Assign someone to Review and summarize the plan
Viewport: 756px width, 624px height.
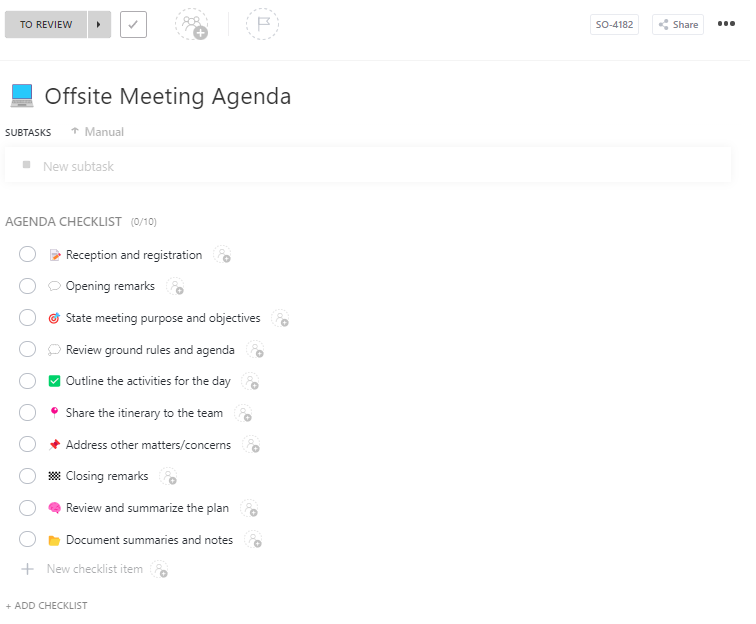click(x=250, y=508)
